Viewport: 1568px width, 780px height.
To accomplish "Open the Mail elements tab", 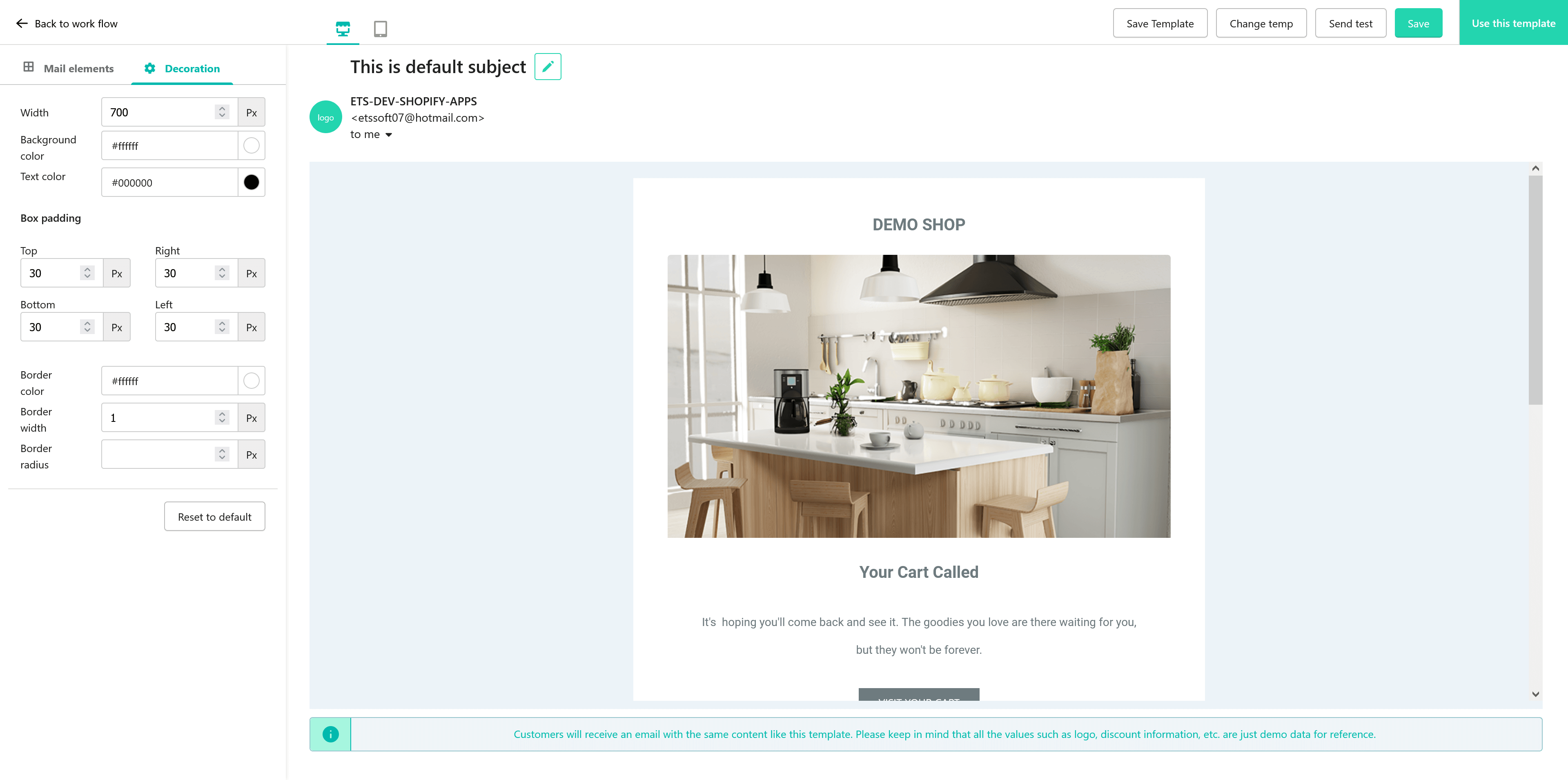I will (69, 68).
